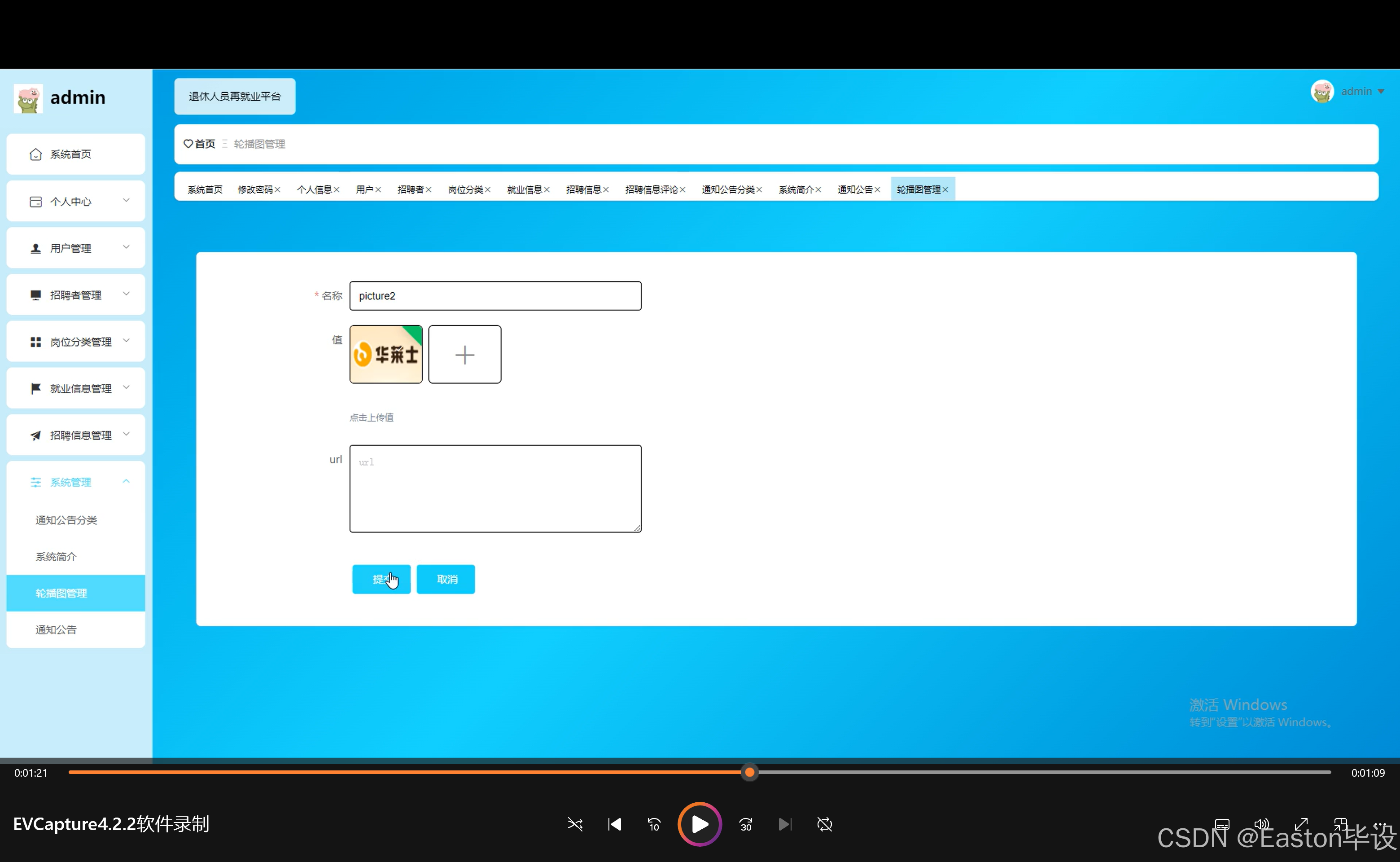The image size is (1400, 862).
Task: Click the video progress slider handle
Action: click(750, 773)
